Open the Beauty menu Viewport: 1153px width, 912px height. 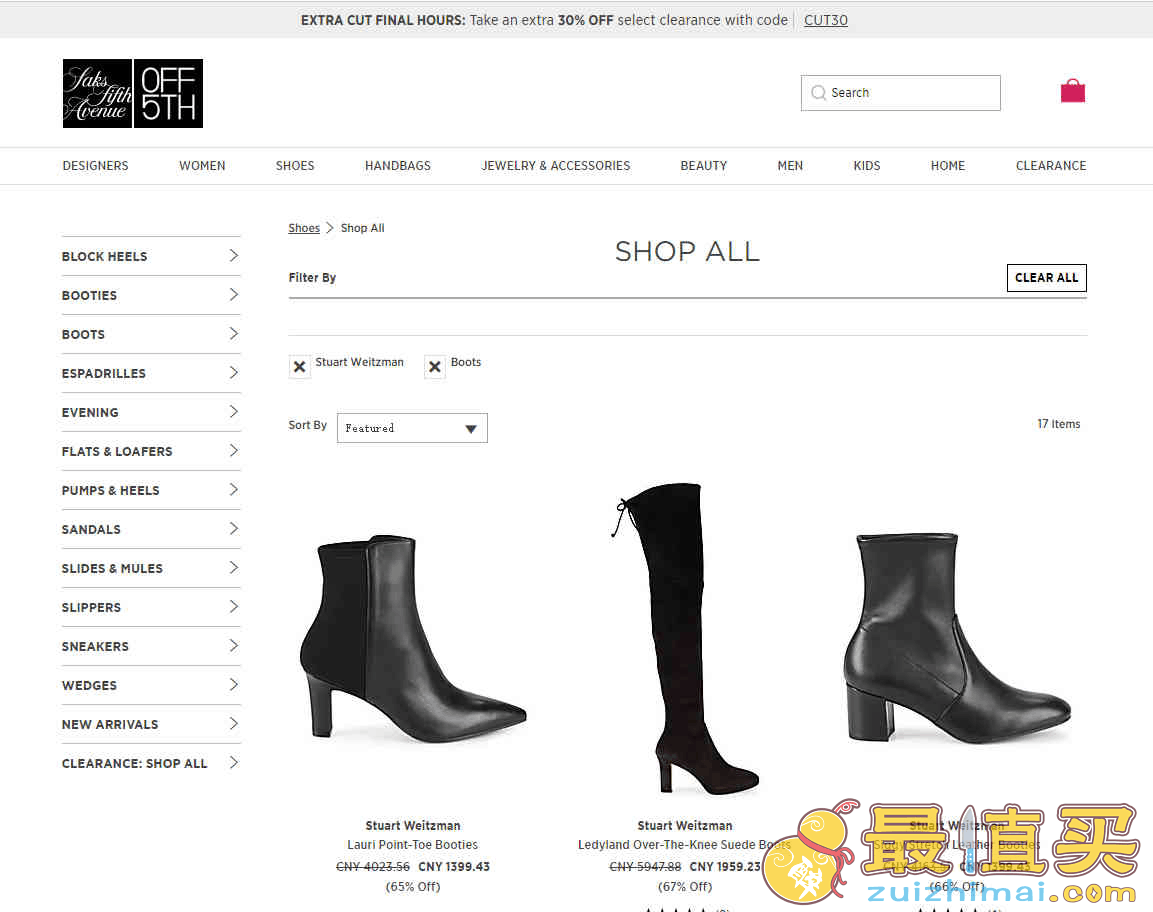pyautogui.click(x=704, y=165)
